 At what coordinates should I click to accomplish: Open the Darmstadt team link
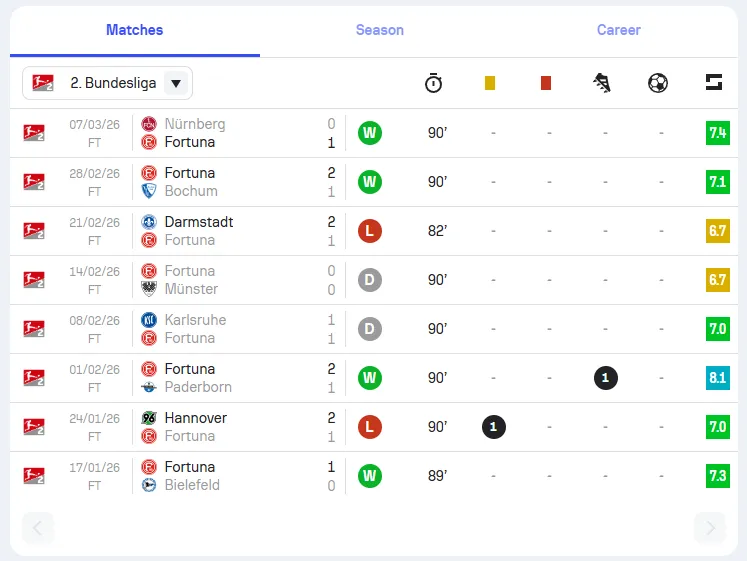(x=198, y=222)
